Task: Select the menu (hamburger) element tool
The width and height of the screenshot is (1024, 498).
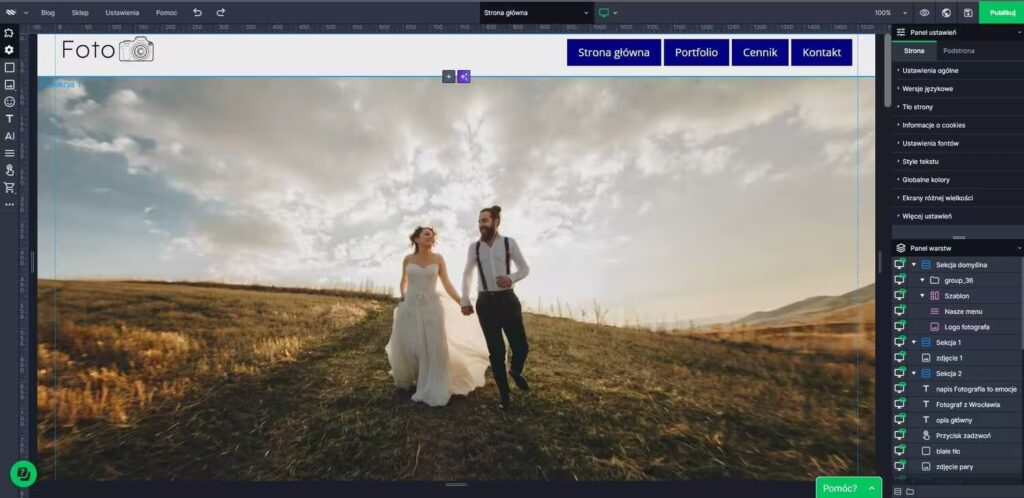Action: tap(9, 153)
